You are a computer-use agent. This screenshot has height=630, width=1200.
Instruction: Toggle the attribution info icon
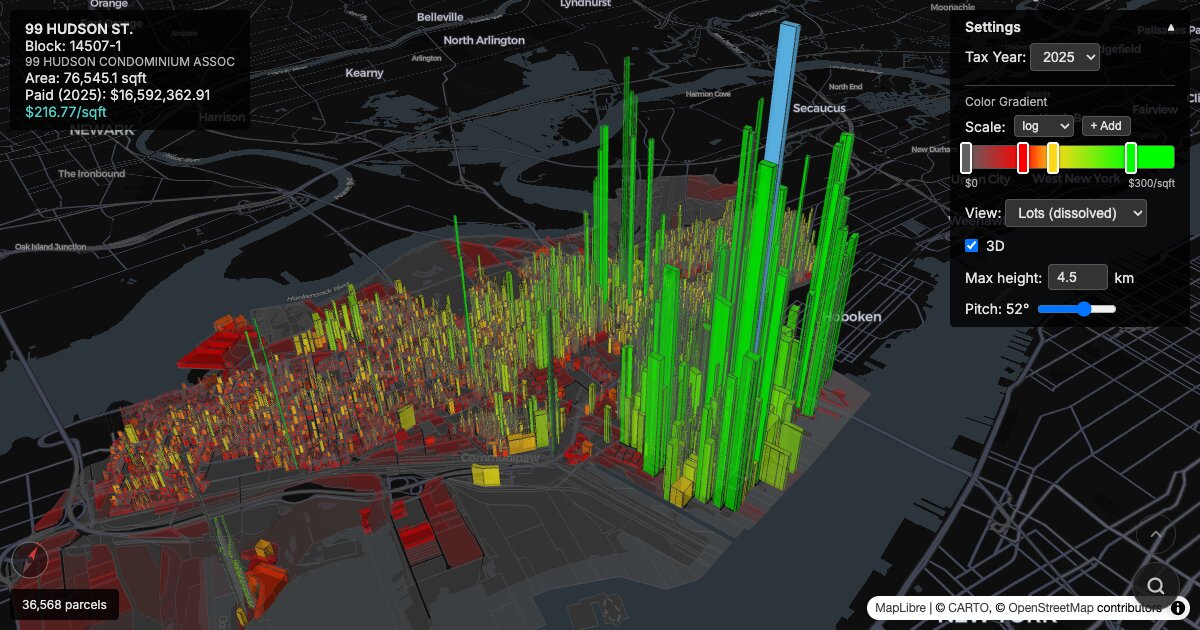coord(1178,607)
